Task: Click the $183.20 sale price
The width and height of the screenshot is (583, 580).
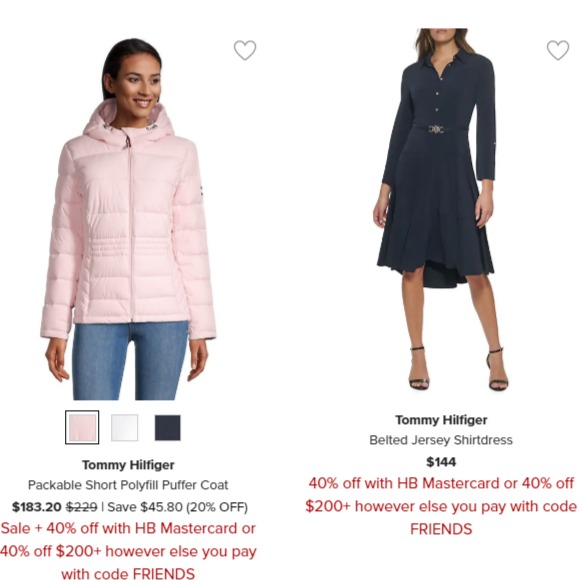Action: [36, 507]
